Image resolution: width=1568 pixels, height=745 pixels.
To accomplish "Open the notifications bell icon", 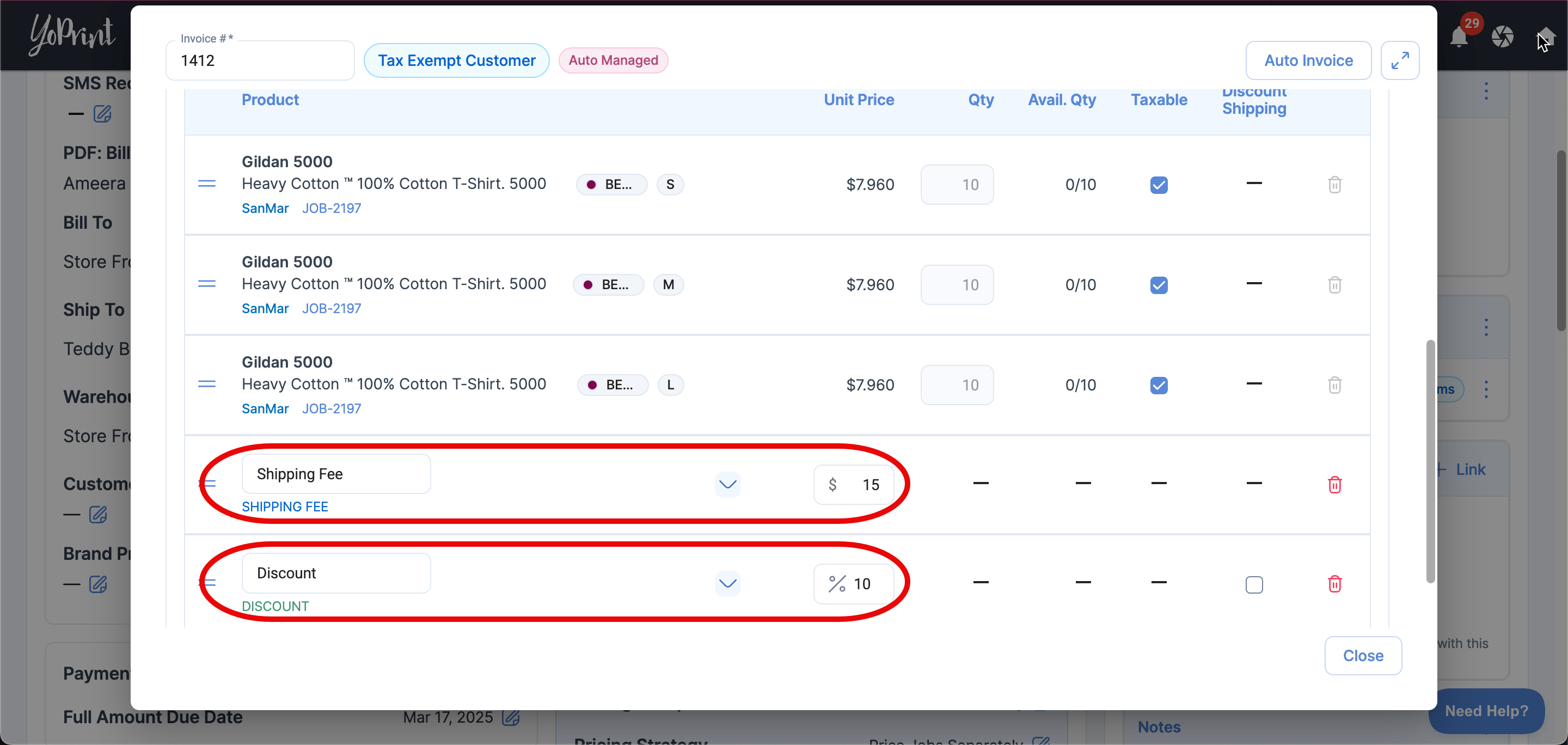I will (x=1459, y=37).
